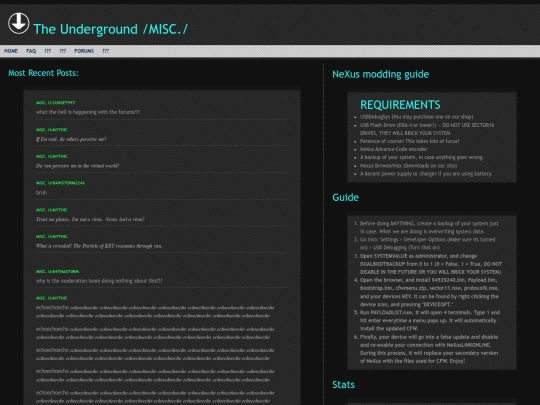Click the Nexus BrowserHax requirement line
The width and height of the screenshot is (540, 405).
pyautogui.click(x=408, y=165)
